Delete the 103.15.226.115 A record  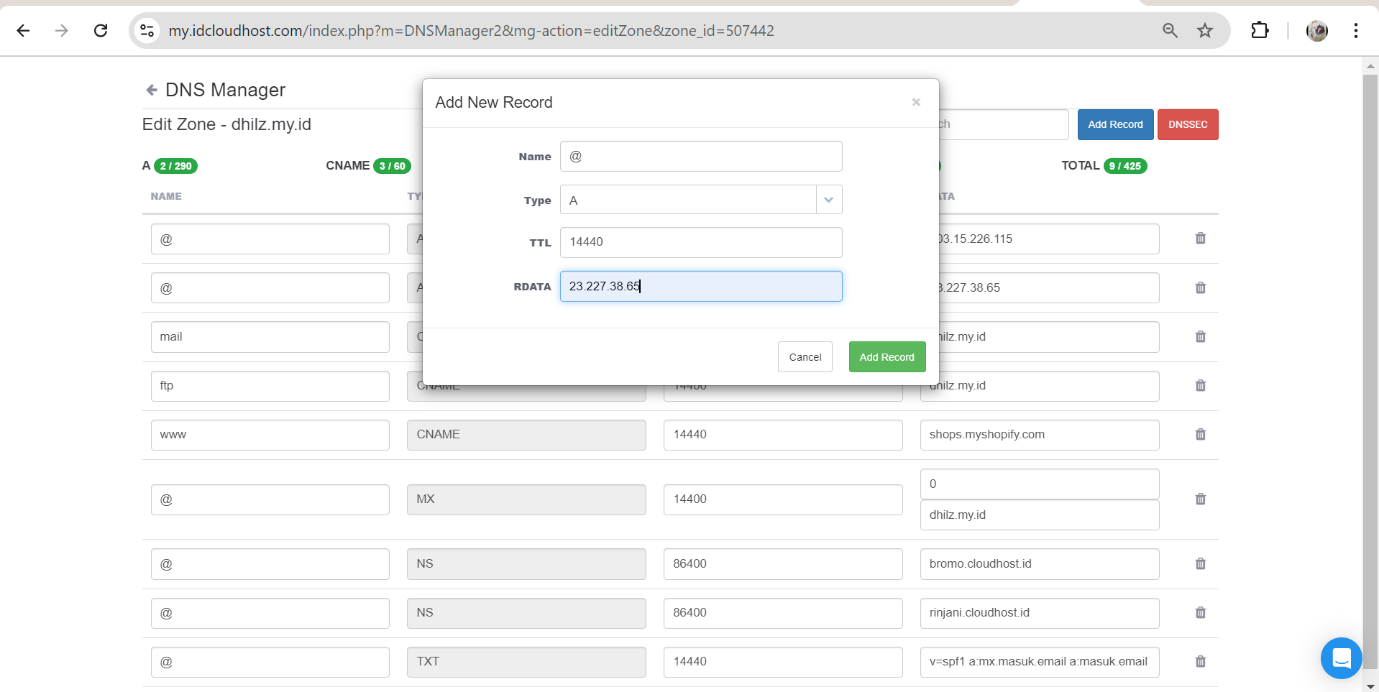click(1201, 239)
